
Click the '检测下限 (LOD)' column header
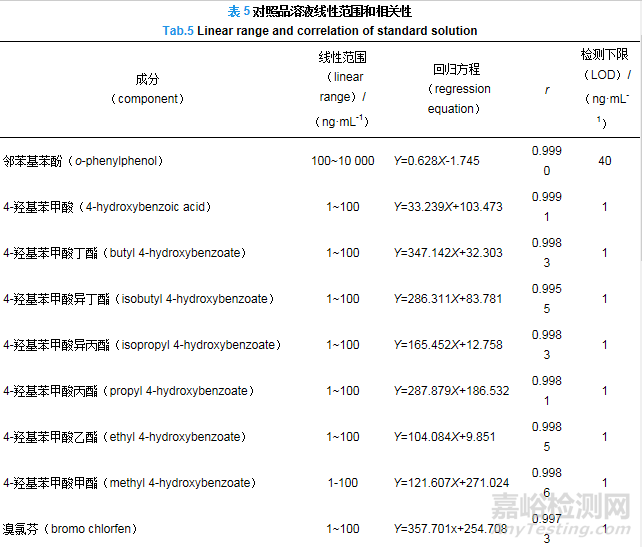click(x=604, y=88)
